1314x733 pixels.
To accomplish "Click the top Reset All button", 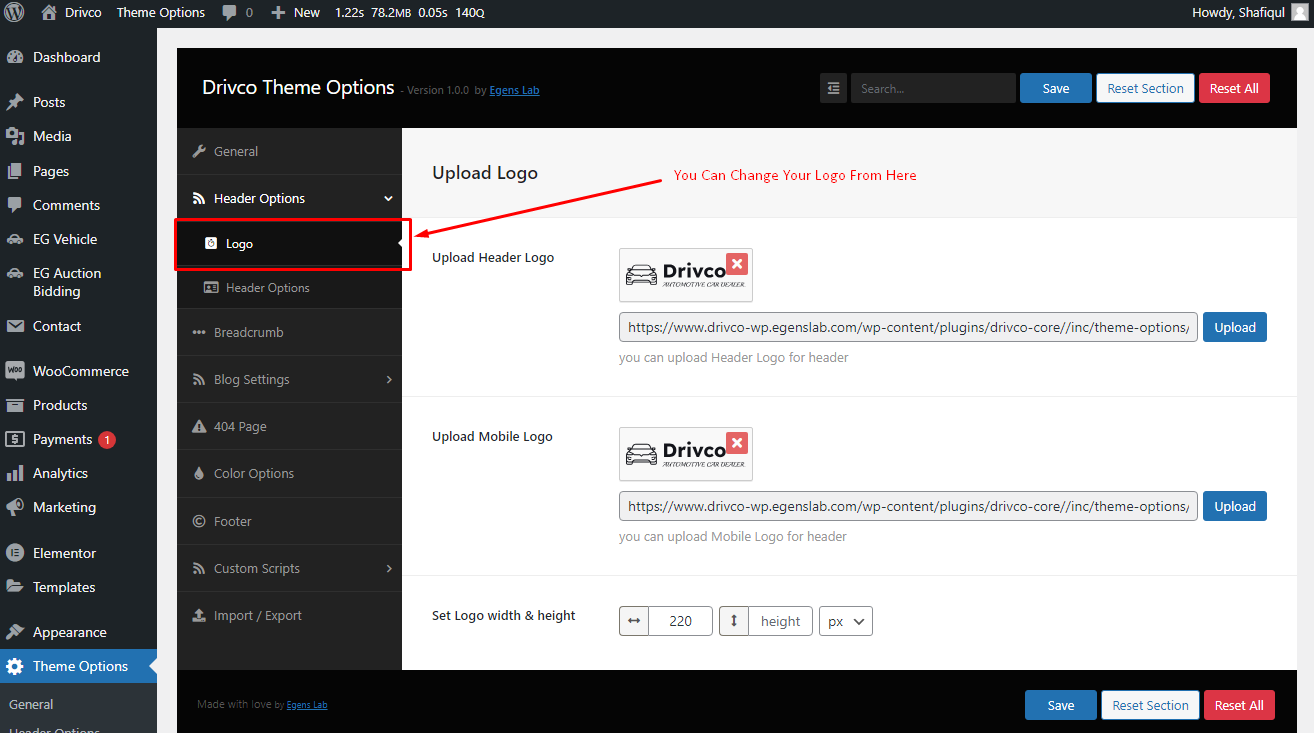I will click(1234, 88).
